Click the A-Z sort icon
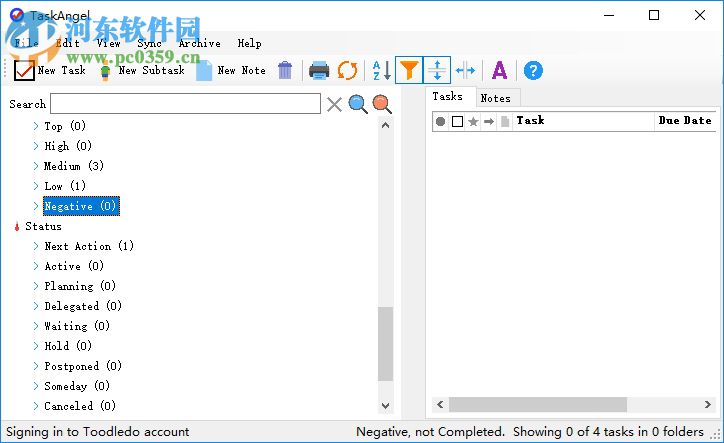The width and height of the screenshot is (724, 443). click(382, 71)
